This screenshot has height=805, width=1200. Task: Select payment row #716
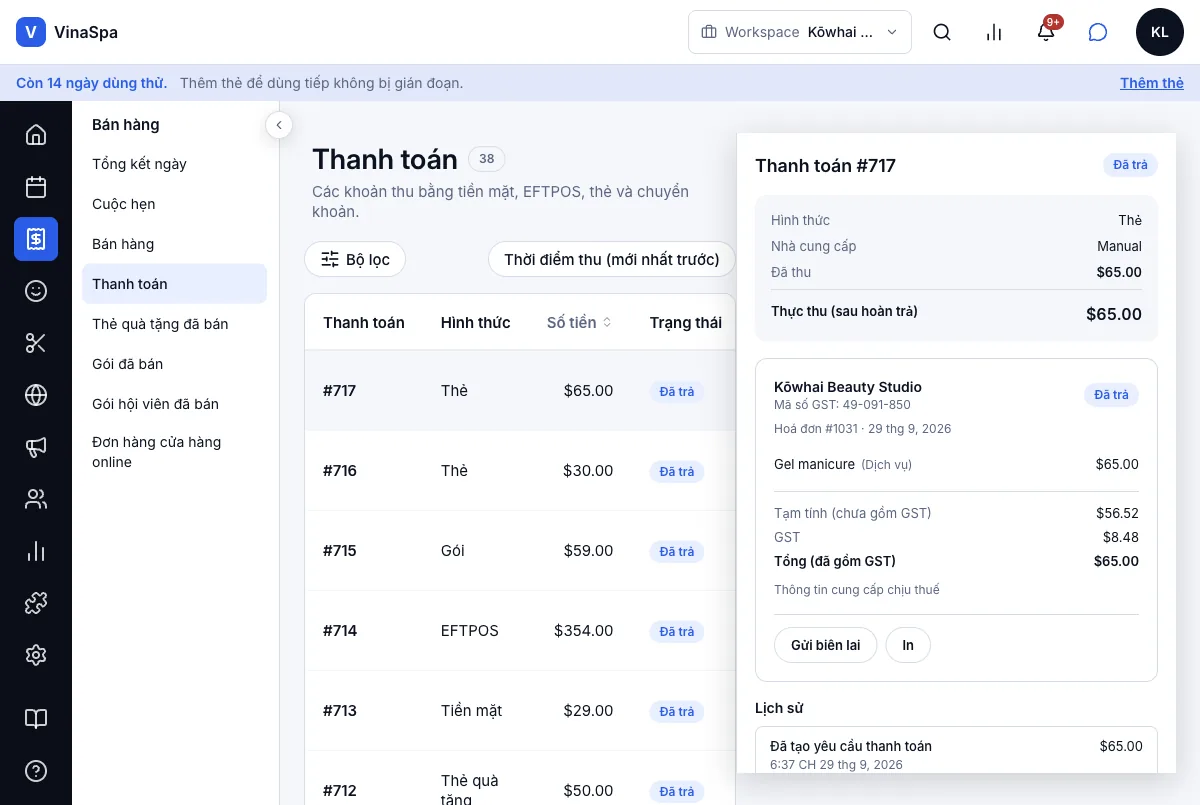(x=520, y=471)
